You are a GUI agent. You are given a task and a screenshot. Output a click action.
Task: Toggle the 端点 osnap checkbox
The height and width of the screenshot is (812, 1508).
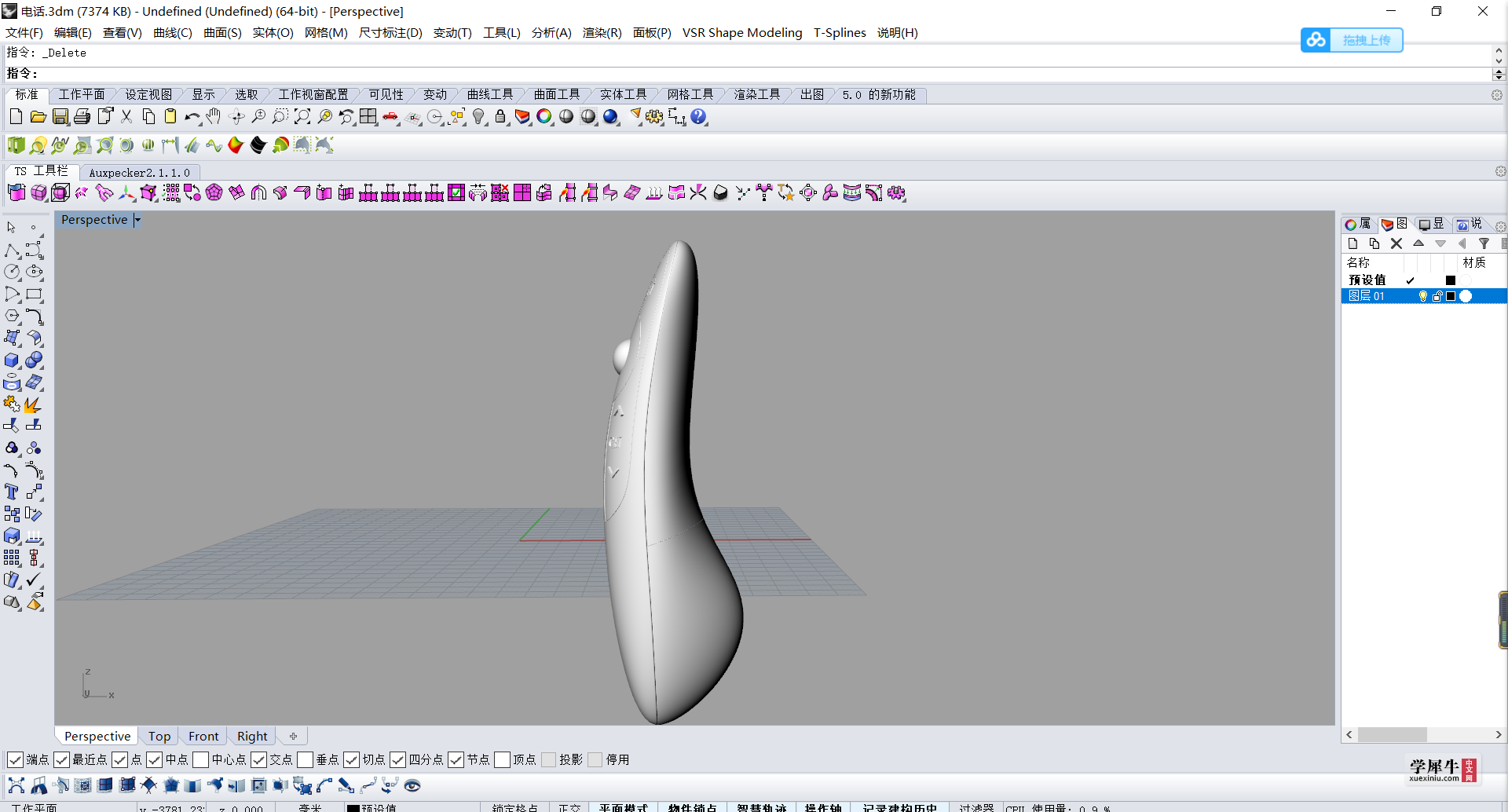[15, 759]
